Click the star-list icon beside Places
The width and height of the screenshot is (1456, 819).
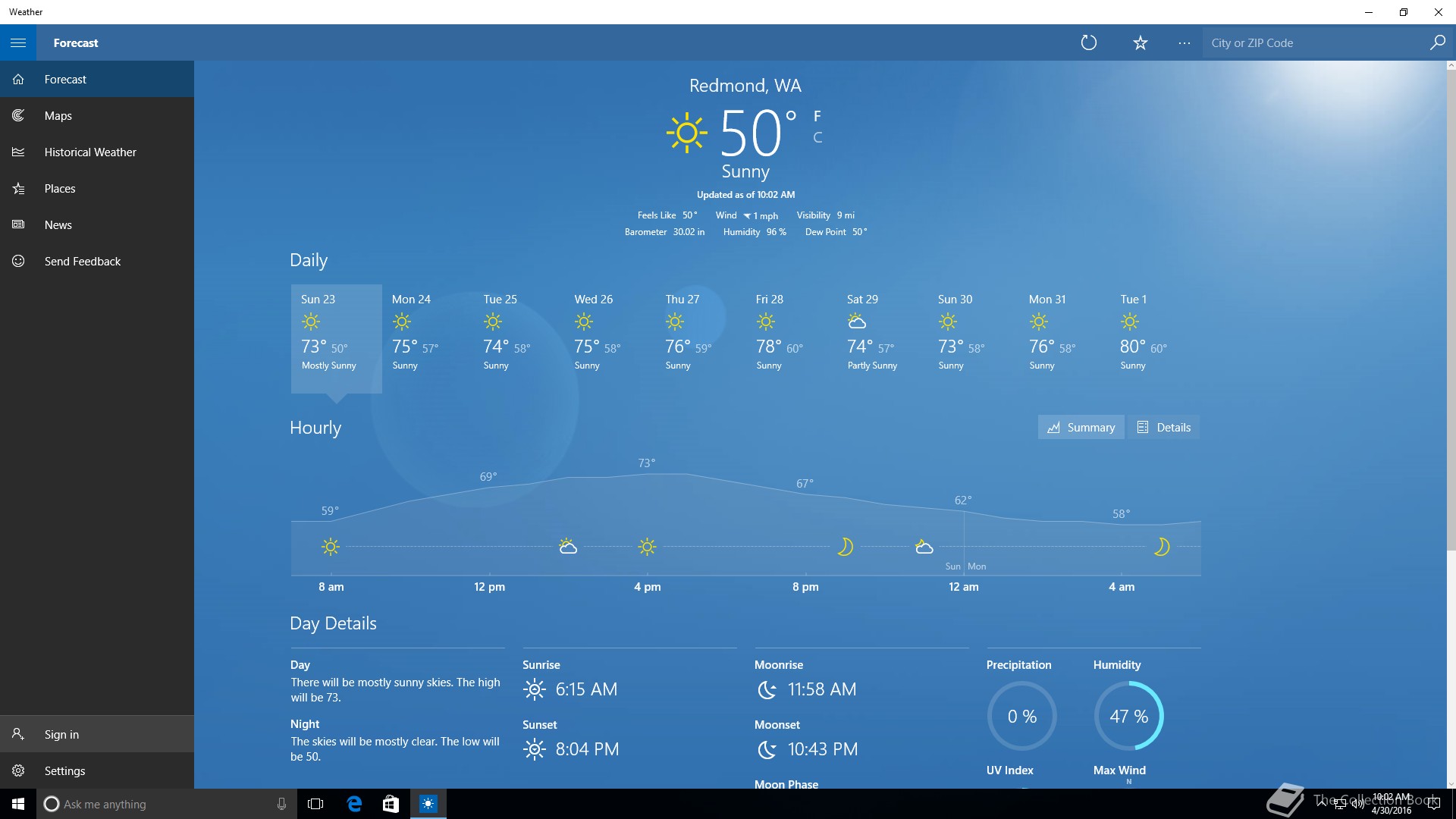point(18,188)
